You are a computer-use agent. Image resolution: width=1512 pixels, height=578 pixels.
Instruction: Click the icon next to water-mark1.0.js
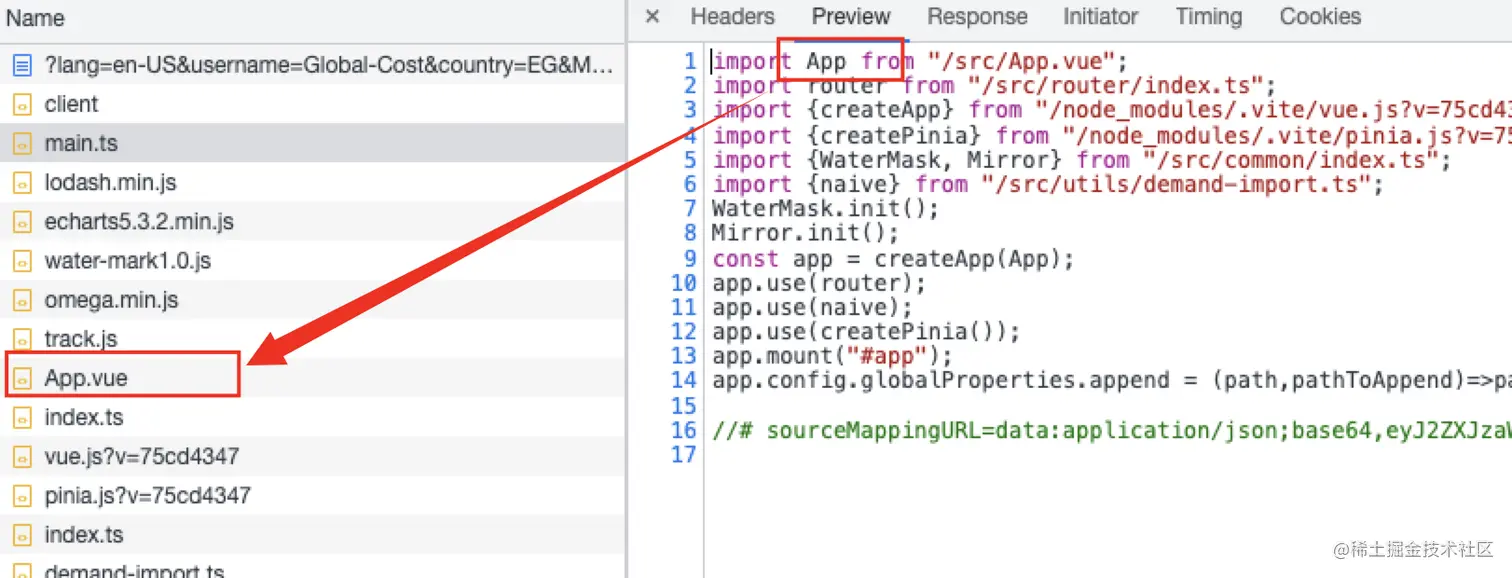[22, 262]
